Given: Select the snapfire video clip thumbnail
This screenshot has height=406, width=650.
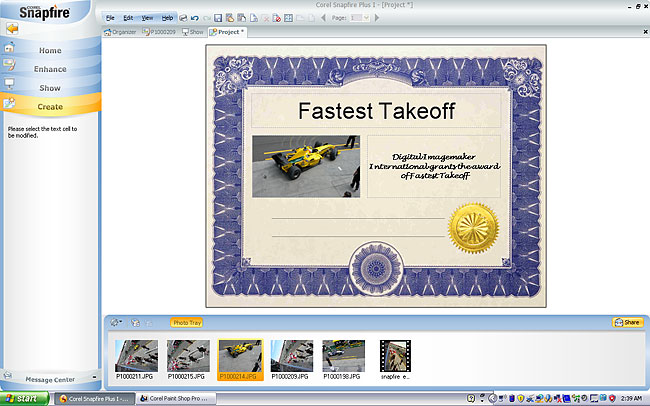Looking at the screenshot, I should tap(394, 357).
